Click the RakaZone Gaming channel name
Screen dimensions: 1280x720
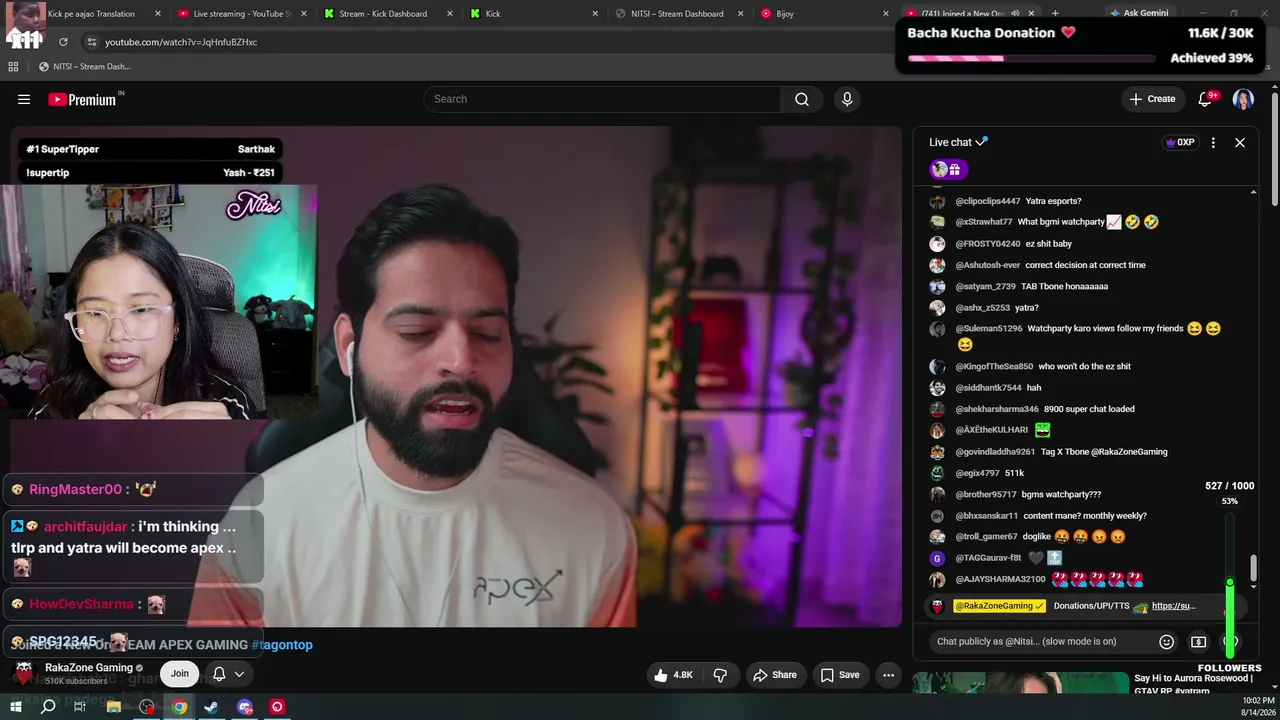(x=89, y=668)
